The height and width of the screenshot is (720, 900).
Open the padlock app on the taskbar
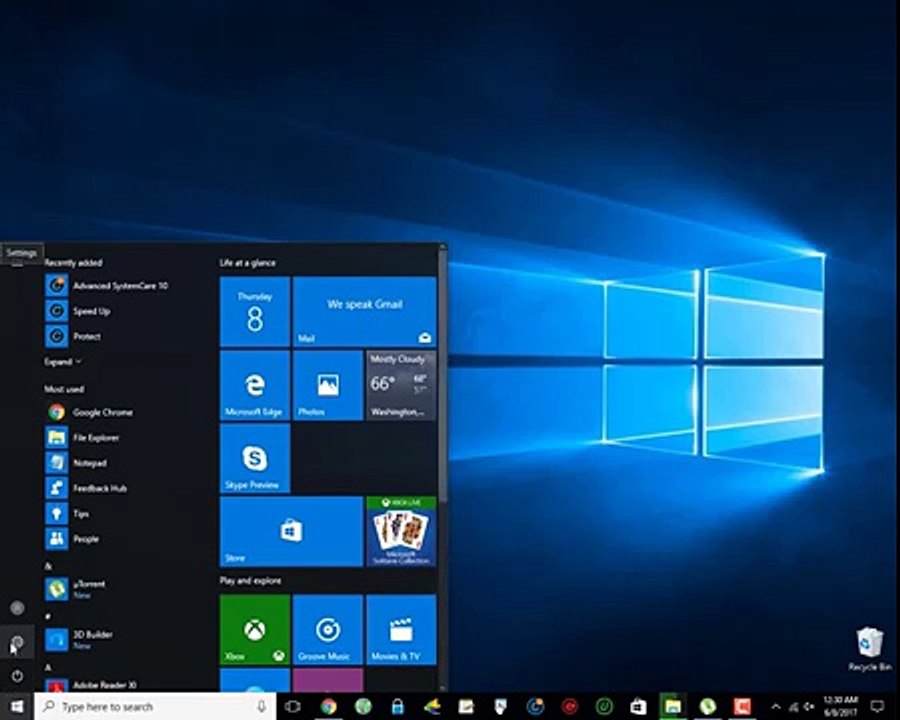coord(397,706)
